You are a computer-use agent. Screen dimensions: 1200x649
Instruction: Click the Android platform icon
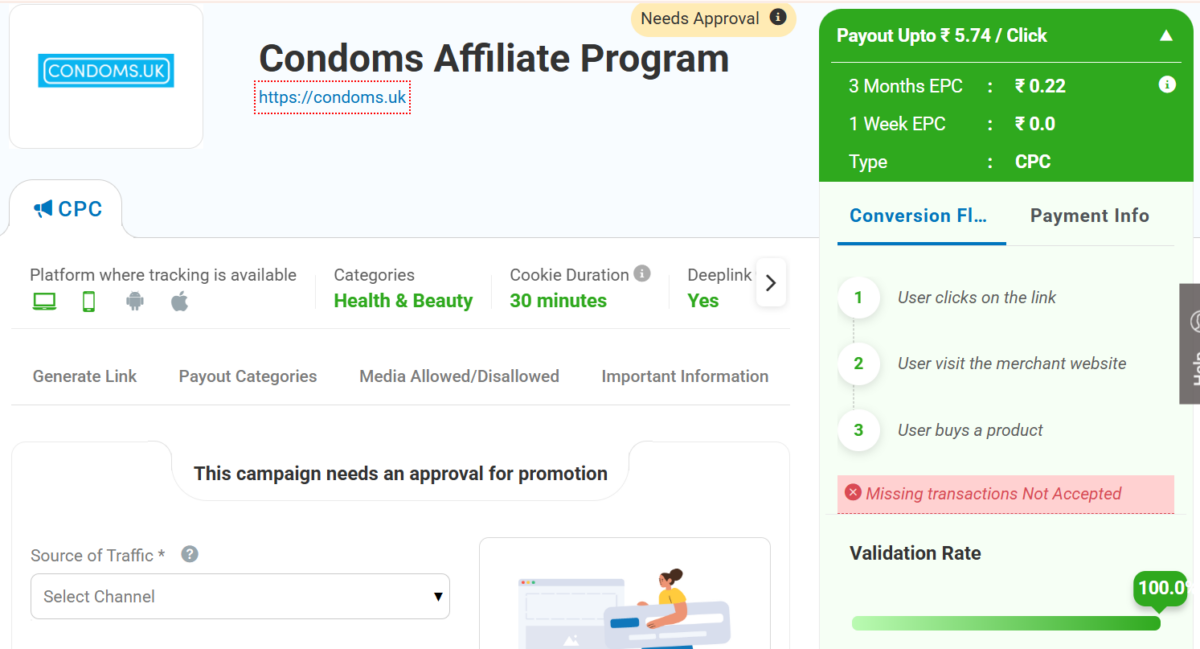(x=135, y=301)
